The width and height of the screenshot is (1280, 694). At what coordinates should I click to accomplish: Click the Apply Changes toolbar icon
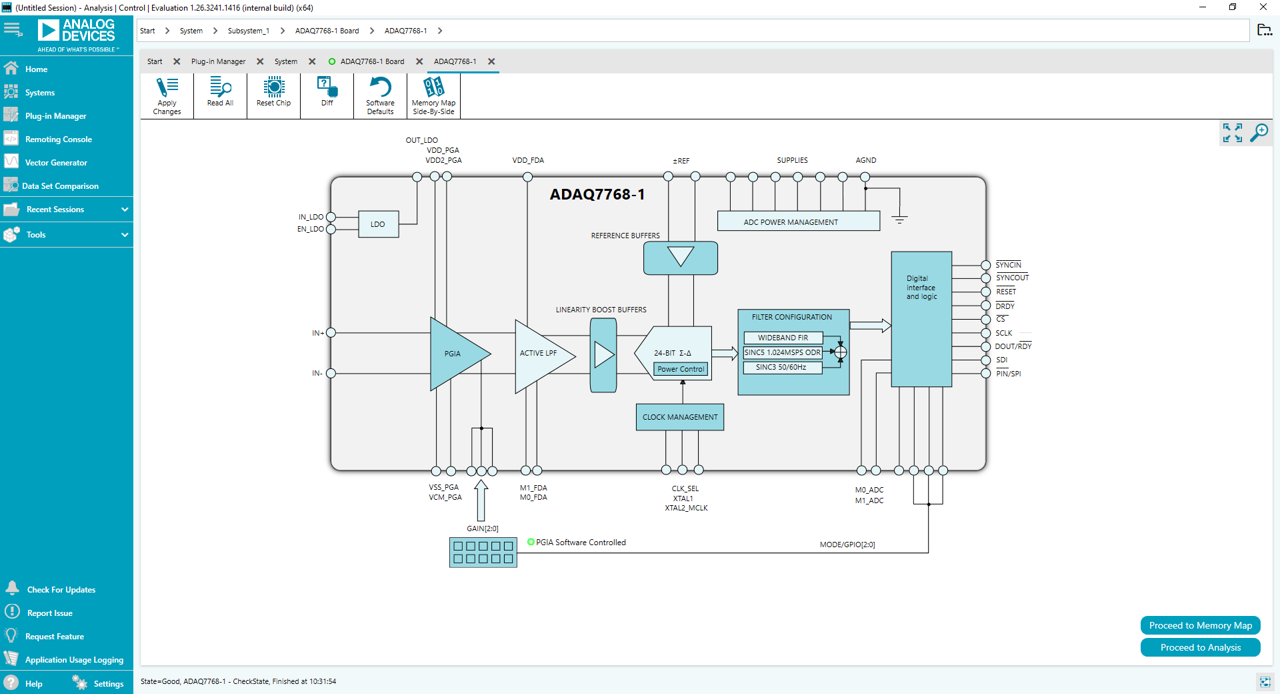coord(166,95)
